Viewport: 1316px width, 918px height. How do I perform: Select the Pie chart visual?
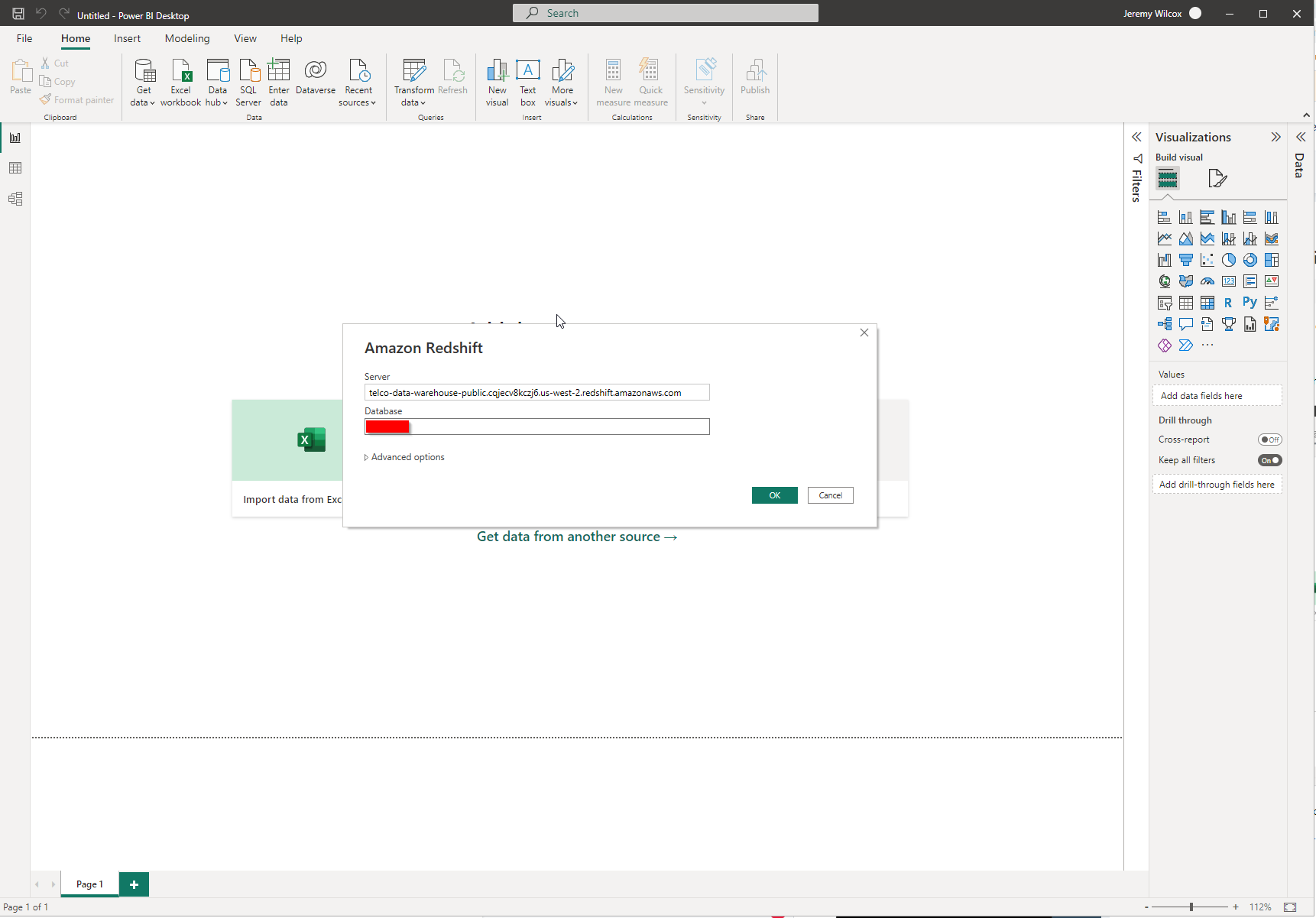pyautogui.click(x=1228, y=260)
